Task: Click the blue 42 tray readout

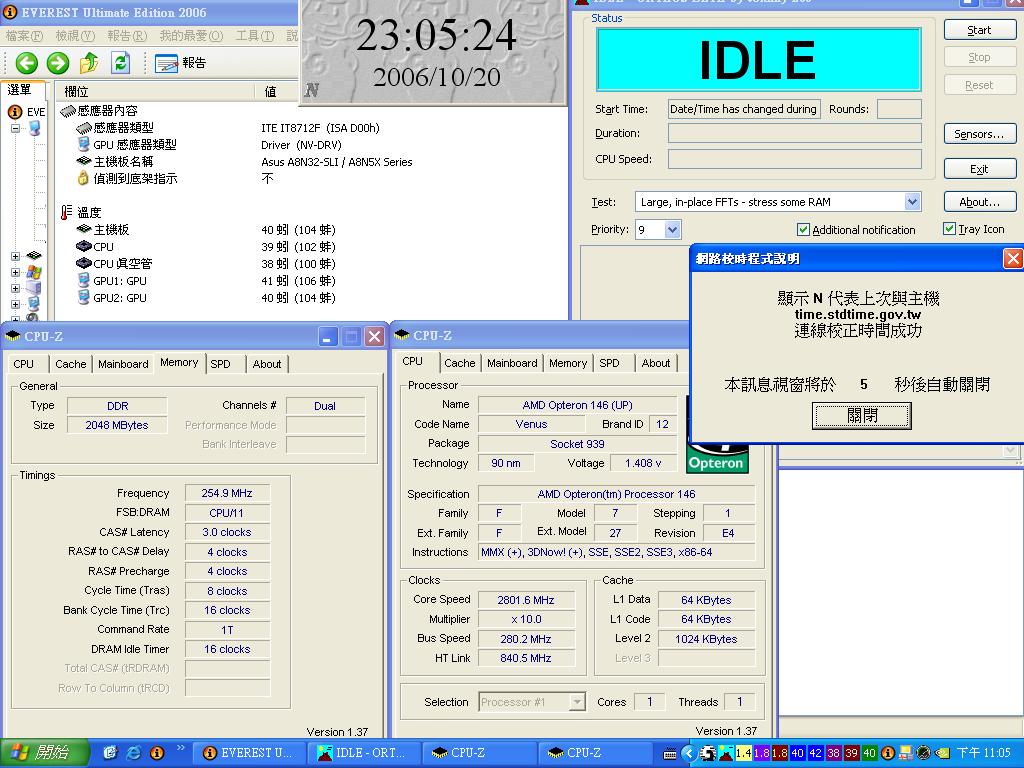Action: (x=815, y=753)
